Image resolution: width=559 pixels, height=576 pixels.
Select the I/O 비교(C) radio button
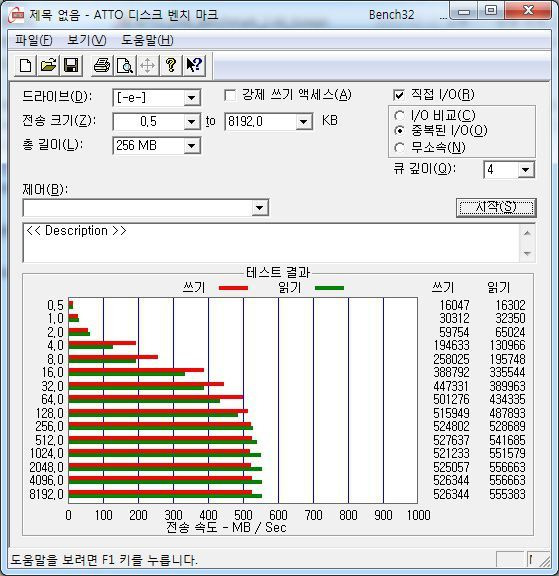click(x=399, y=116)
